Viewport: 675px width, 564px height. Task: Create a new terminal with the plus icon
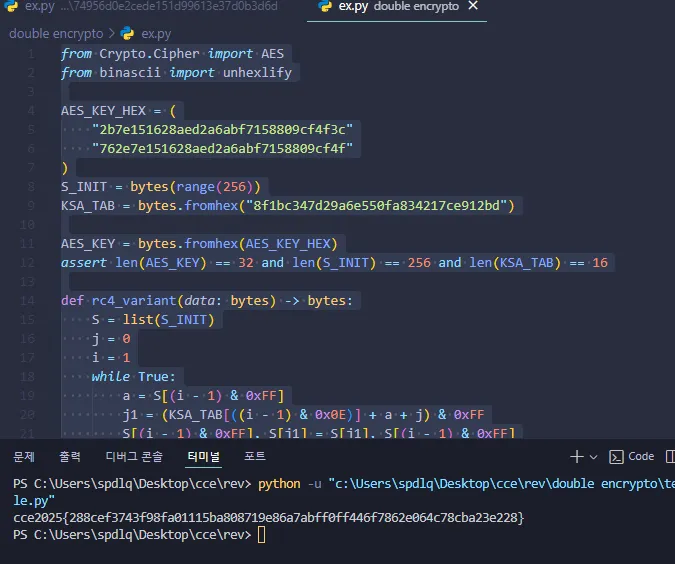576,456
